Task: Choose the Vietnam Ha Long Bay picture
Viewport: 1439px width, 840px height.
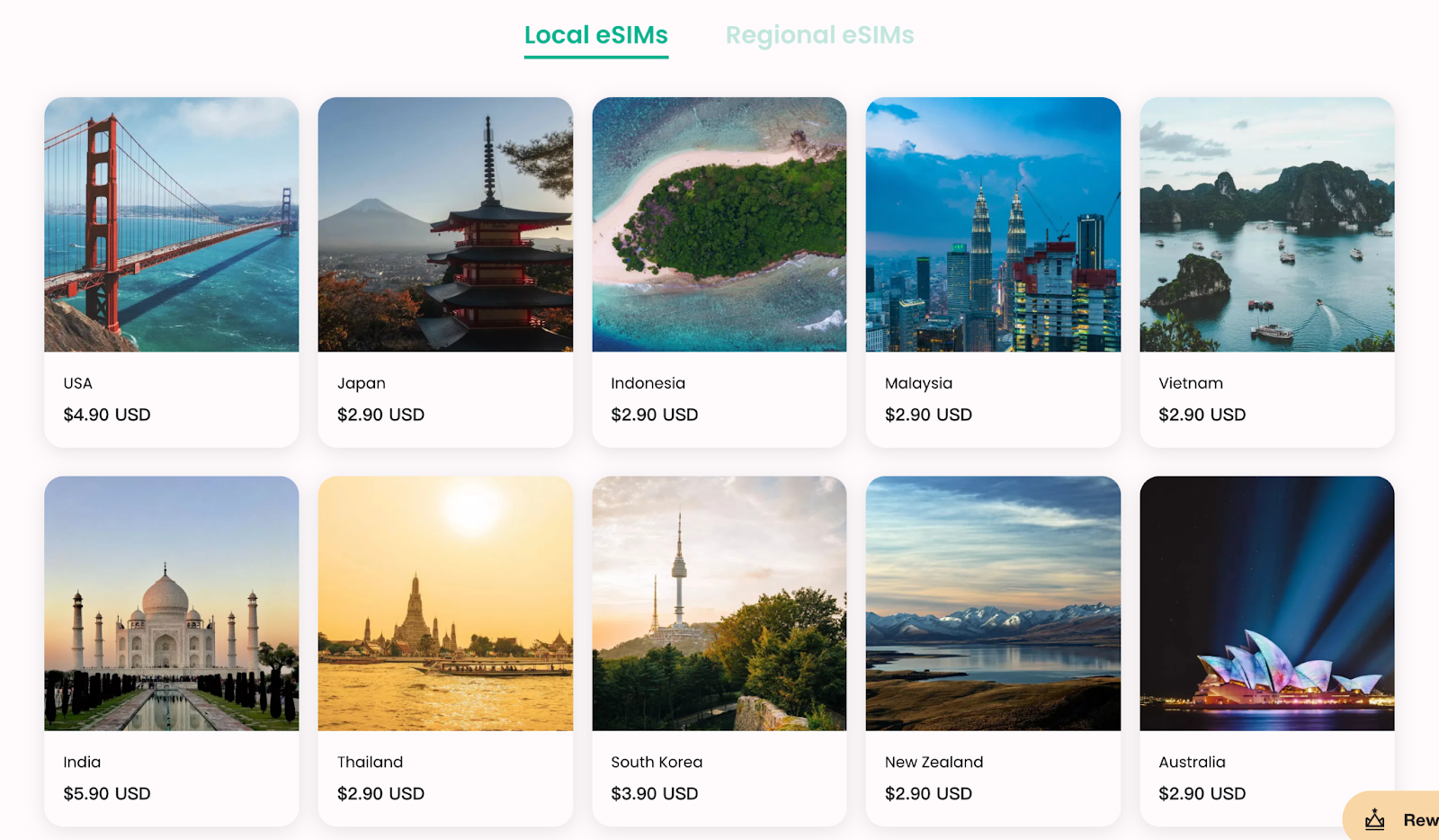Action: pyautogui.click(x=1267, y=224)
